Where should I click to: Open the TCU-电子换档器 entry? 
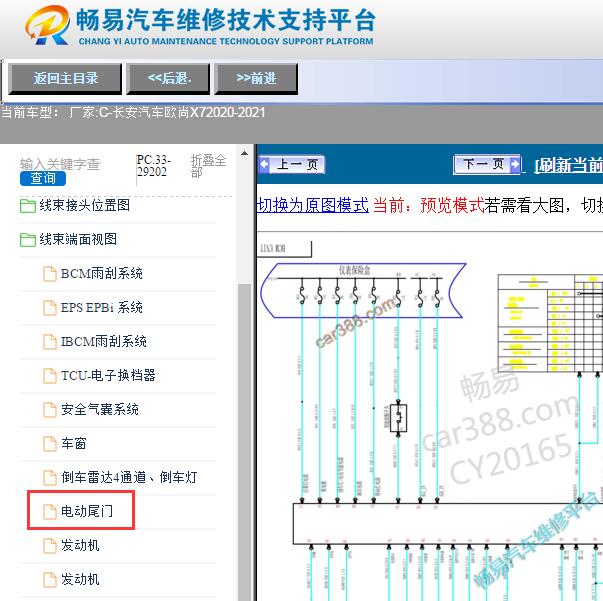coord(108,375)
